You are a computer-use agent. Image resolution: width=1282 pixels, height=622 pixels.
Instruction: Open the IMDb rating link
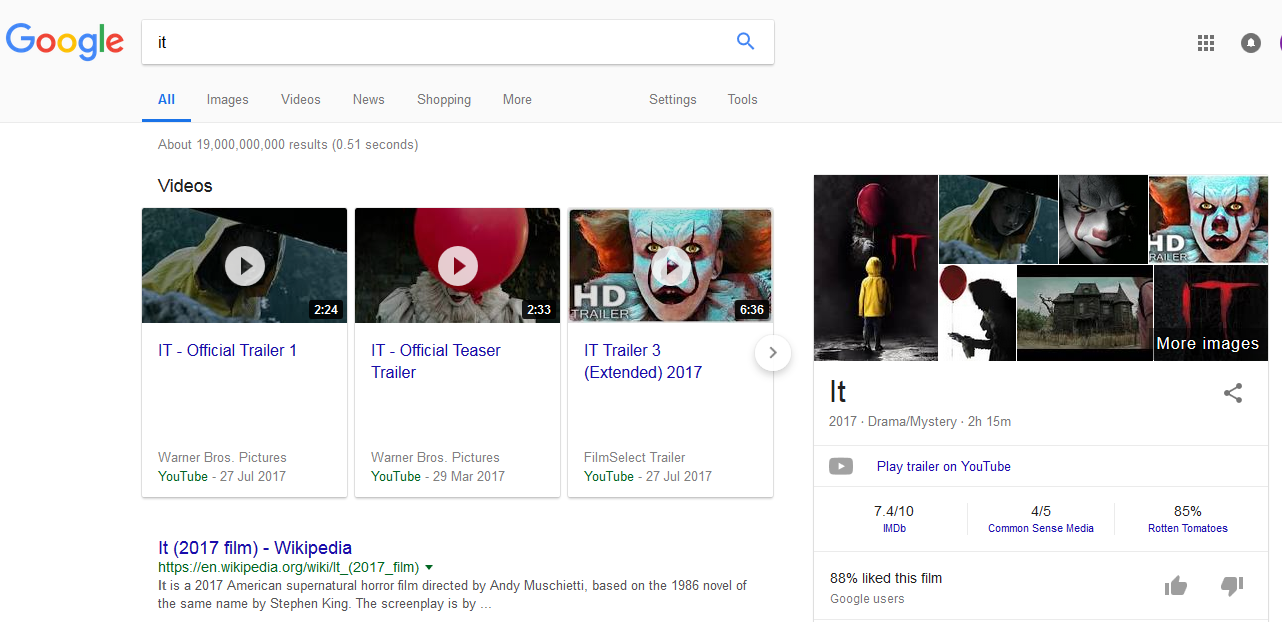click(894, 528)
